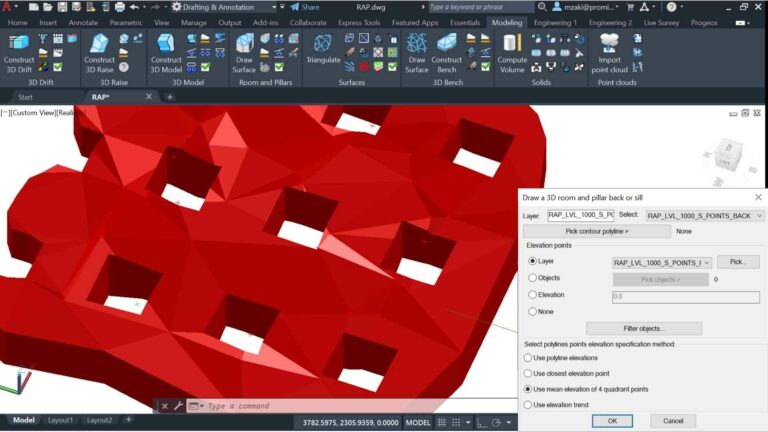This screenshot has height=432, width=768.
Task: Enable Use closest elevation point option
Action: [528, 373]
